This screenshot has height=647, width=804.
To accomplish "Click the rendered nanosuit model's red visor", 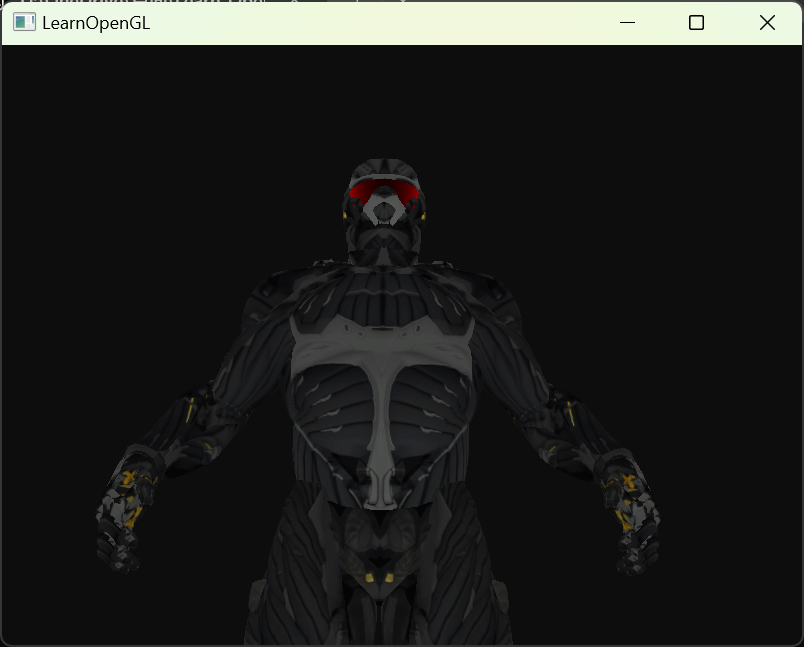I will tap(384, 191).
